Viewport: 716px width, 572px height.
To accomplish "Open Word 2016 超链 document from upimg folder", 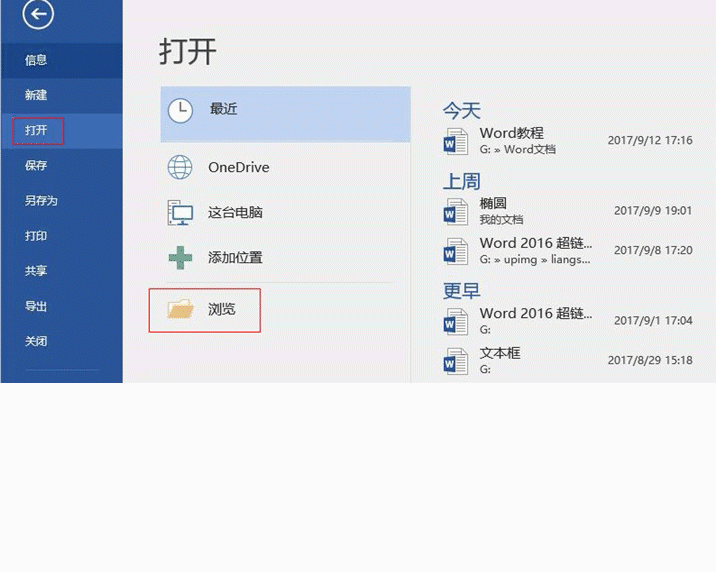I will pyautogui.click(x=536, y=243).
